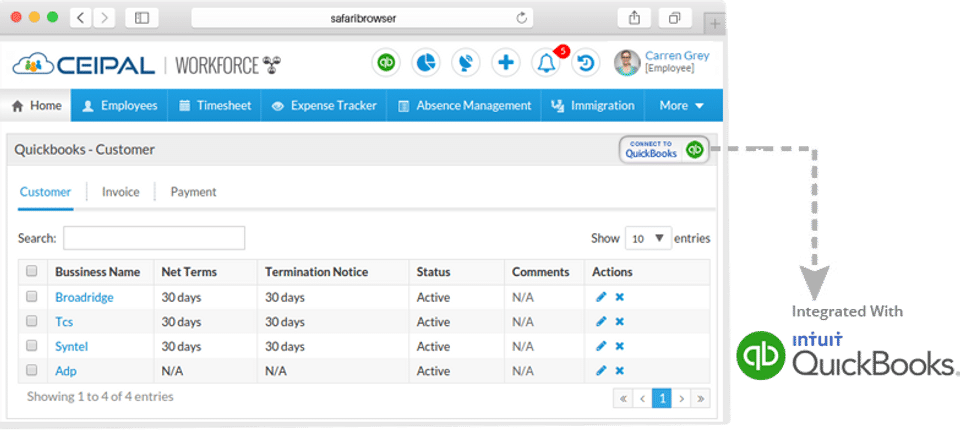Check the Adp row checkbox
Viewport: 960px width, 431px height.
pyautogui.click(x=31, y=370)
